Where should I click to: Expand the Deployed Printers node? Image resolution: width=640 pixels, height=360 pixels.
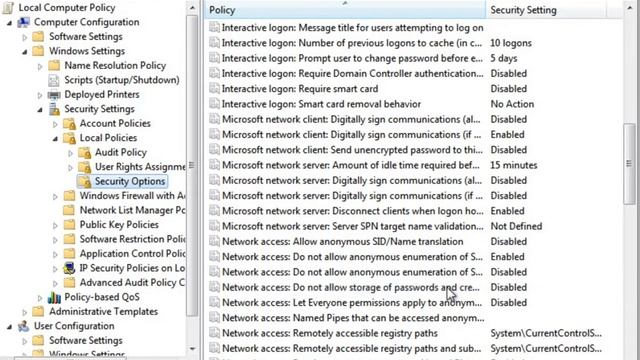40,95
